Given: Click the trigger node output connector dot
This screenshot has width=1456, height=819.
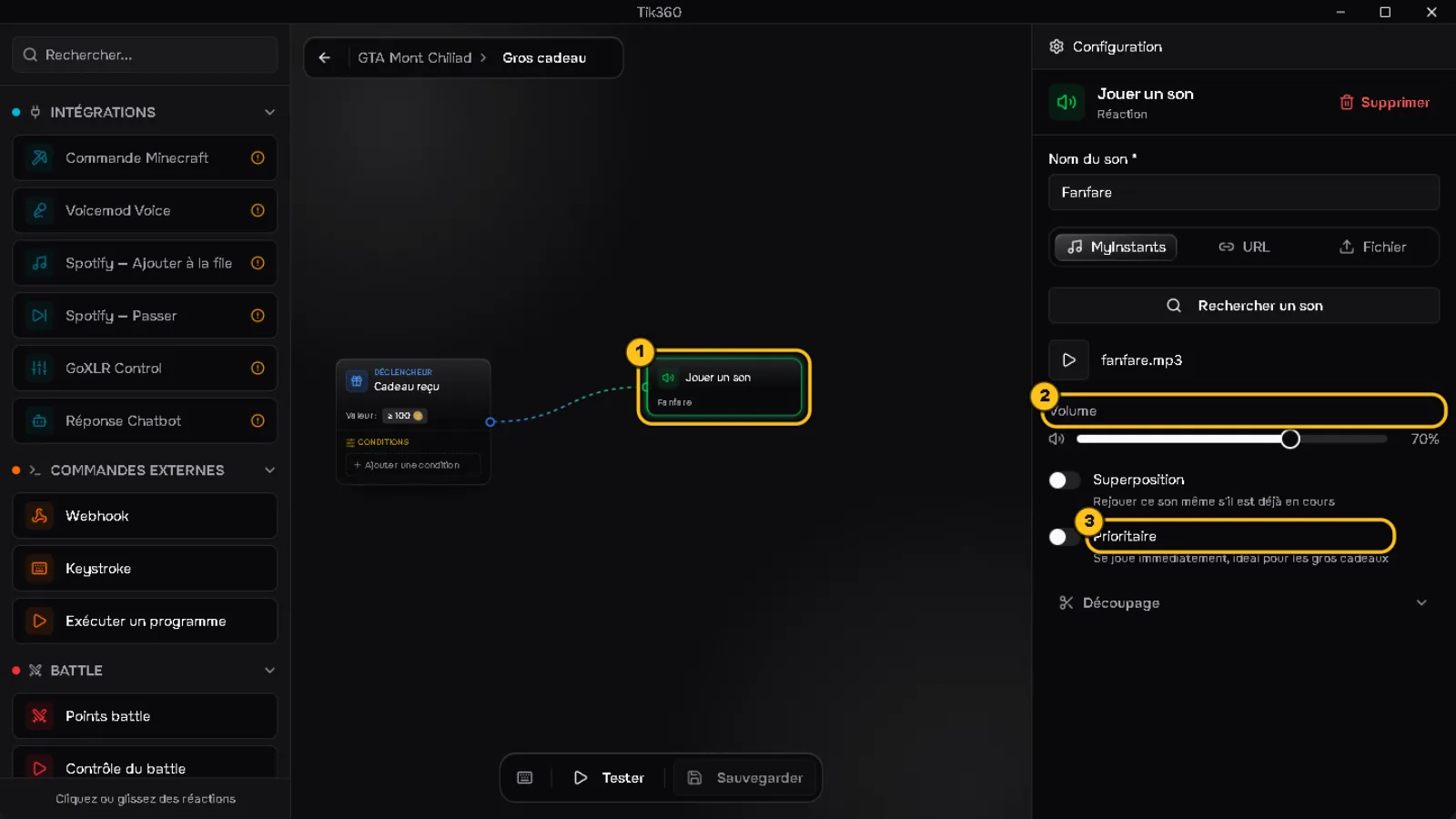Looking at the screenshot, I should [490, 421].
